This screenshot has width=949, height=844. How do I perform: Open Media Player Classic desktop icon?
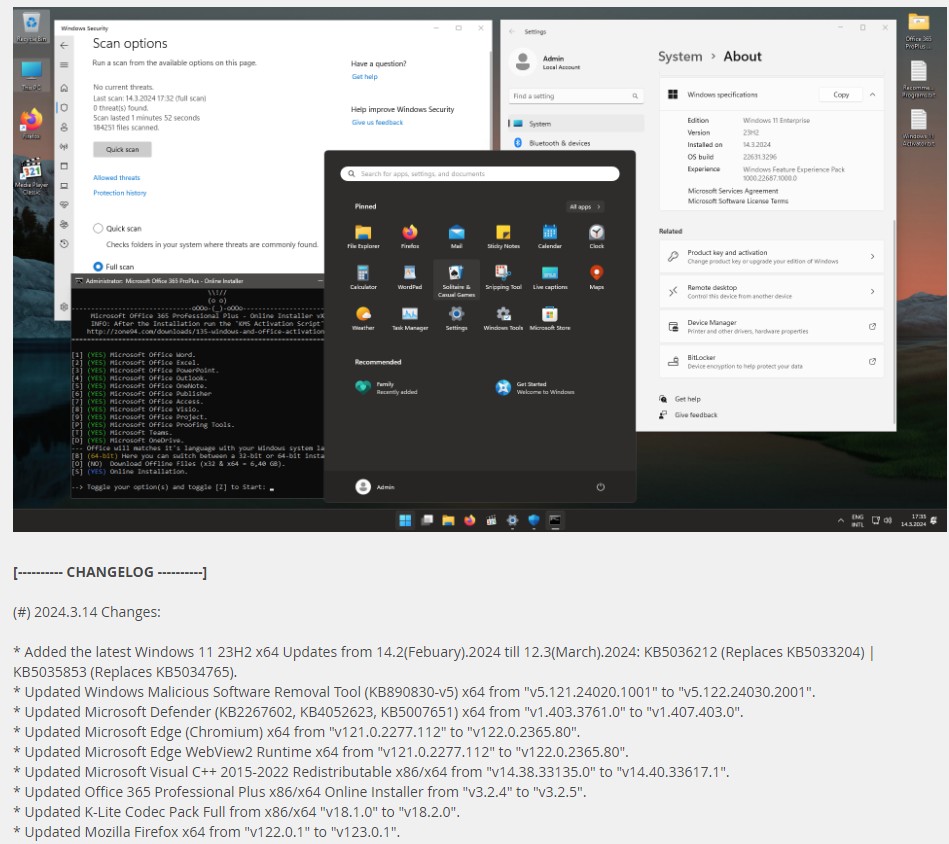[x=31, y=176]
